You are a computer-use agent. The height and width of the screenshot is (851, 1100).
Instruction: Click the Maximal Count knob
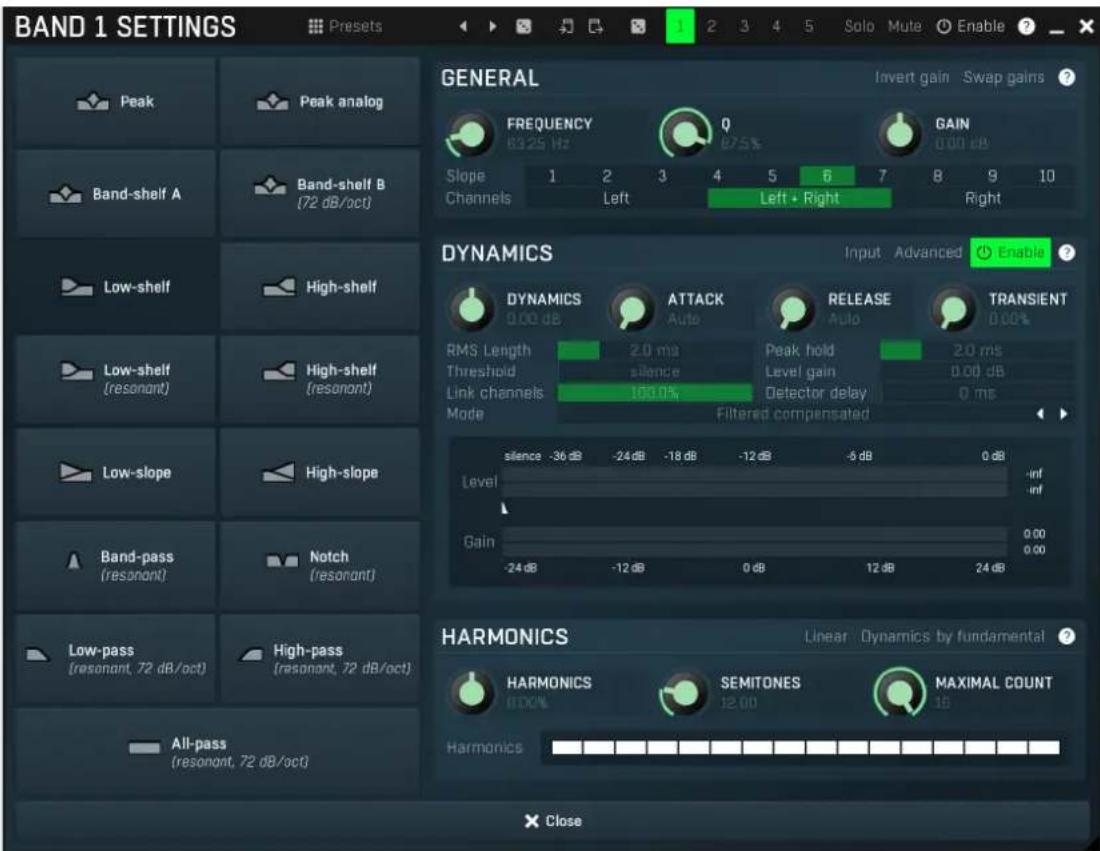[x=899, y=692]
